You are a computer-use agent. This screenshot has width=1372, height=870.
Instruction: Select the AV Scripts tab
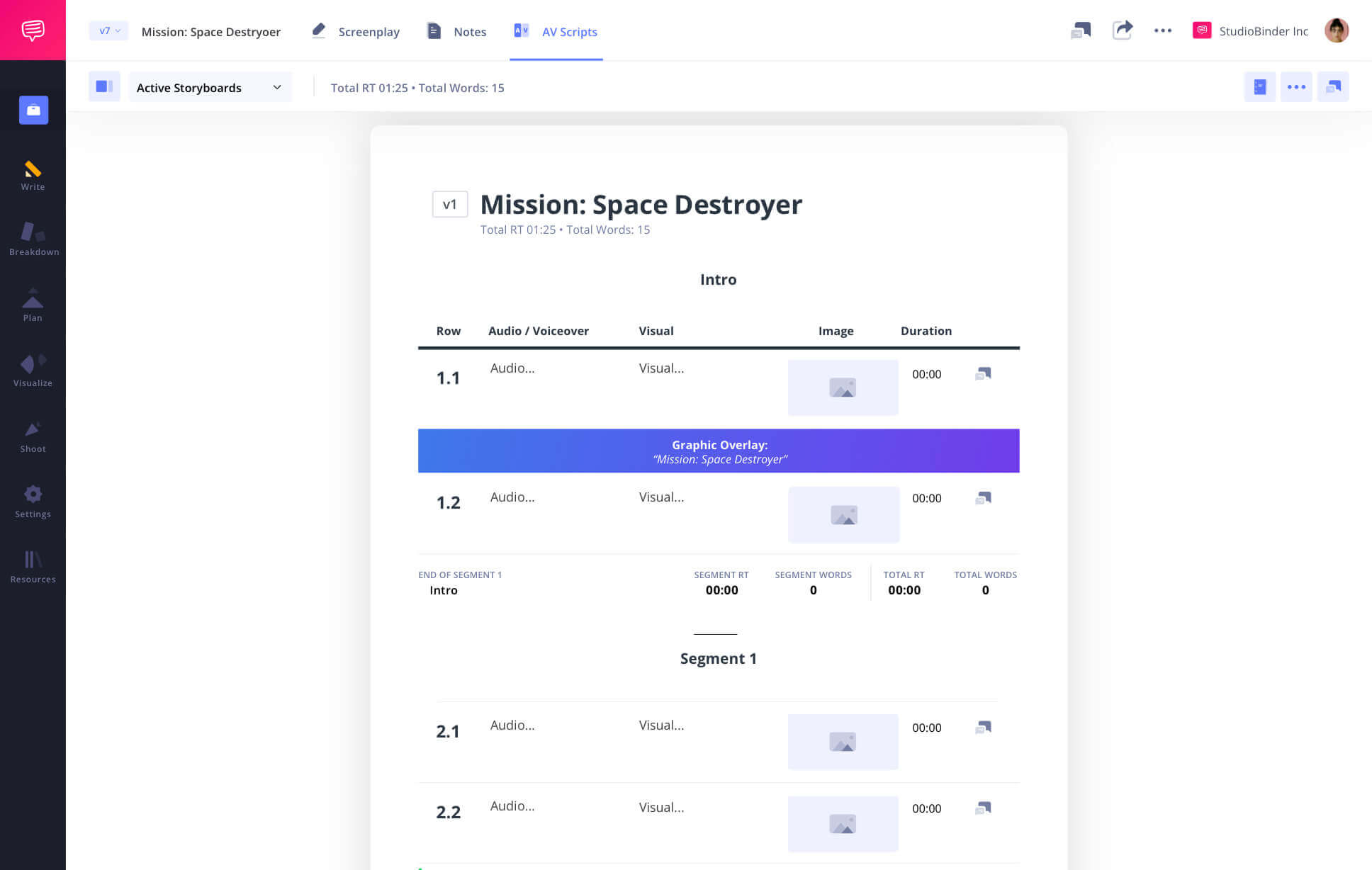(x=556, y=31)
